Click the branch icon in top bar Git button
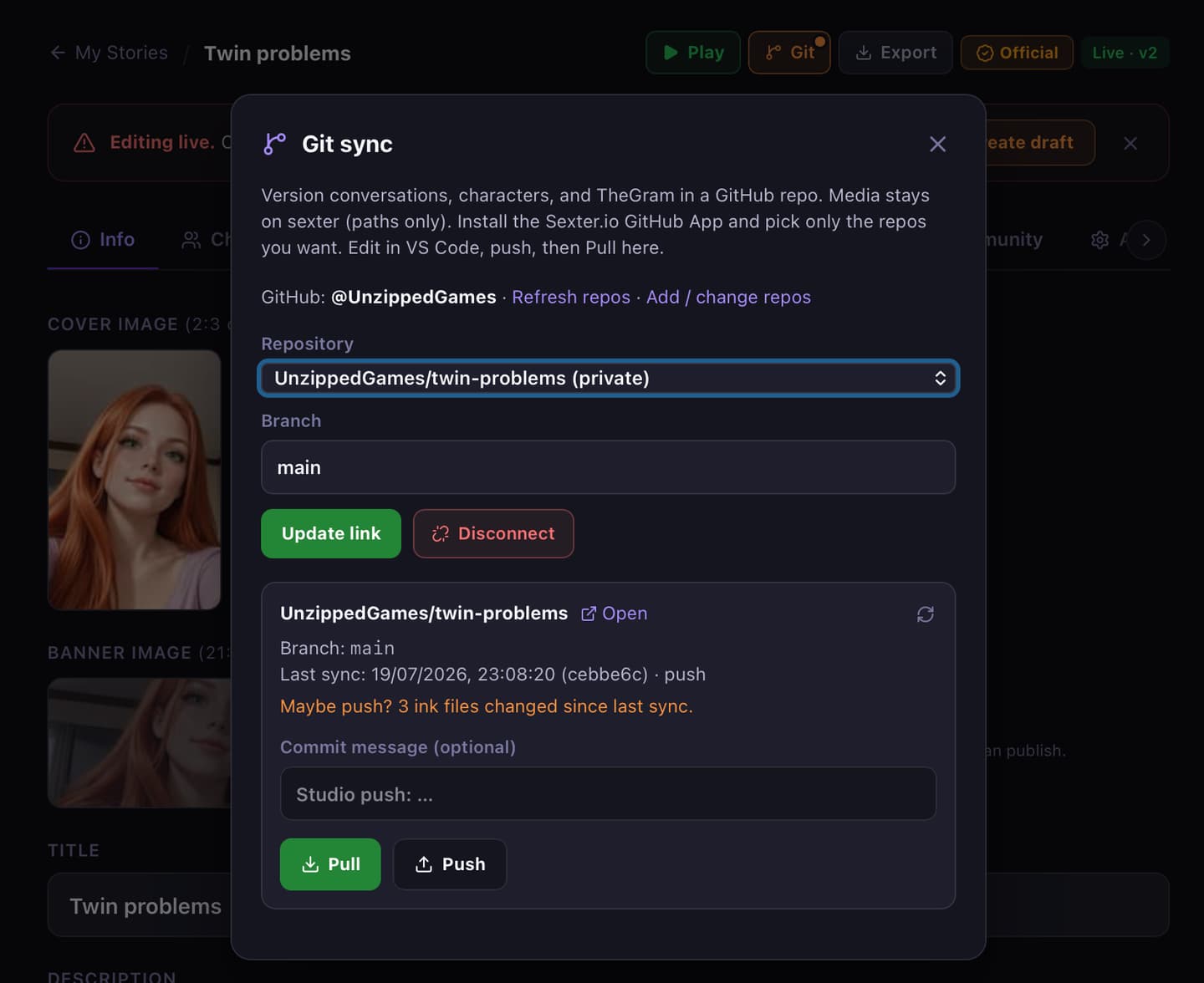This screenshot has width=1204, height=983. click(773, 53)
